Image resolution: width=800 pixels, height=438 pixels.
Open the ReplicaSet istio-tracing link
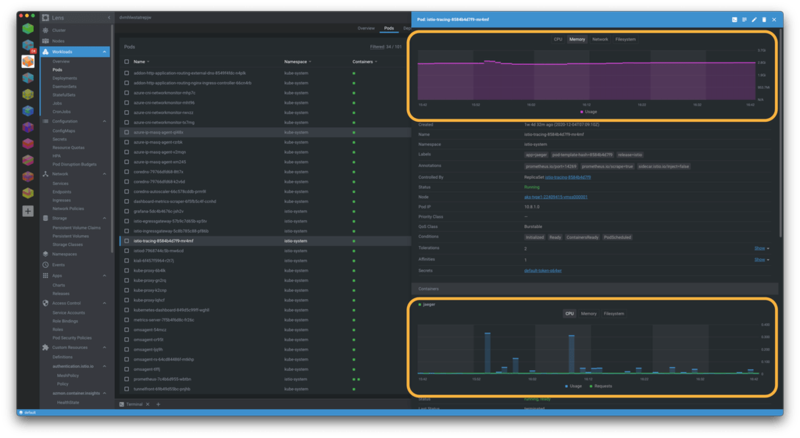[568, 177]
